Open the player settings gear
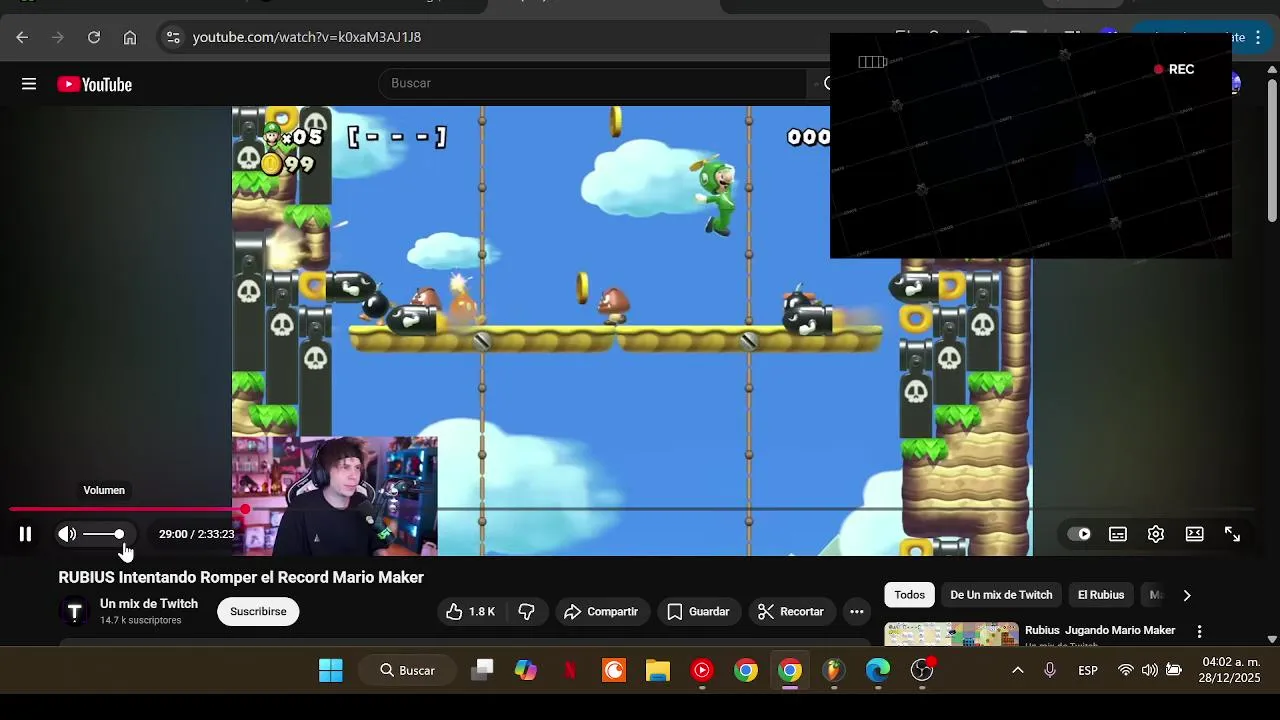 (x=1156, y=534)
